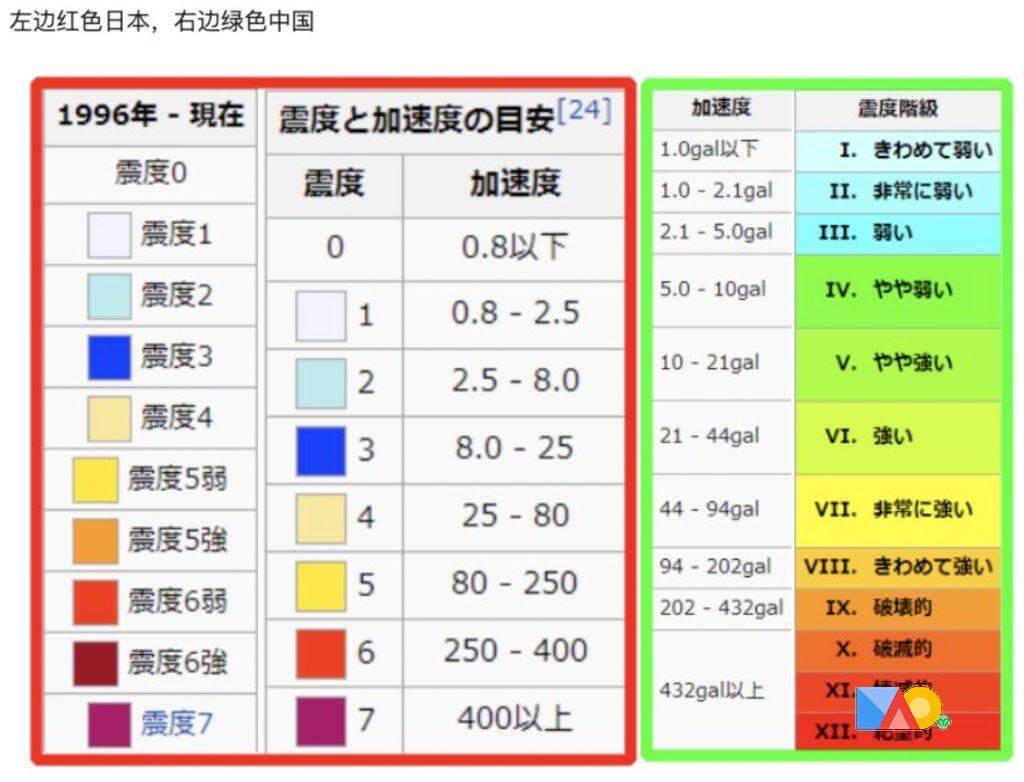The width and height of the screenshot is (1024, 782).
Task: Select the IV. やや弱い green cell
Action: tap(898, 291)
